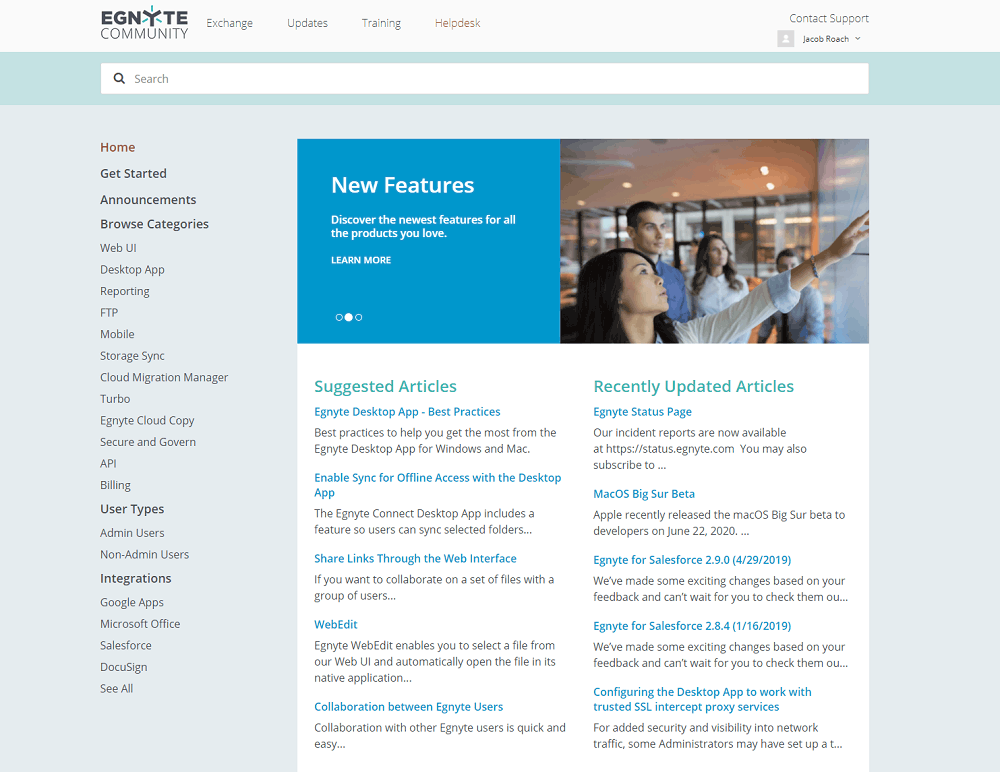
Task: Open the Desktop App category
Action: (132, 270)
